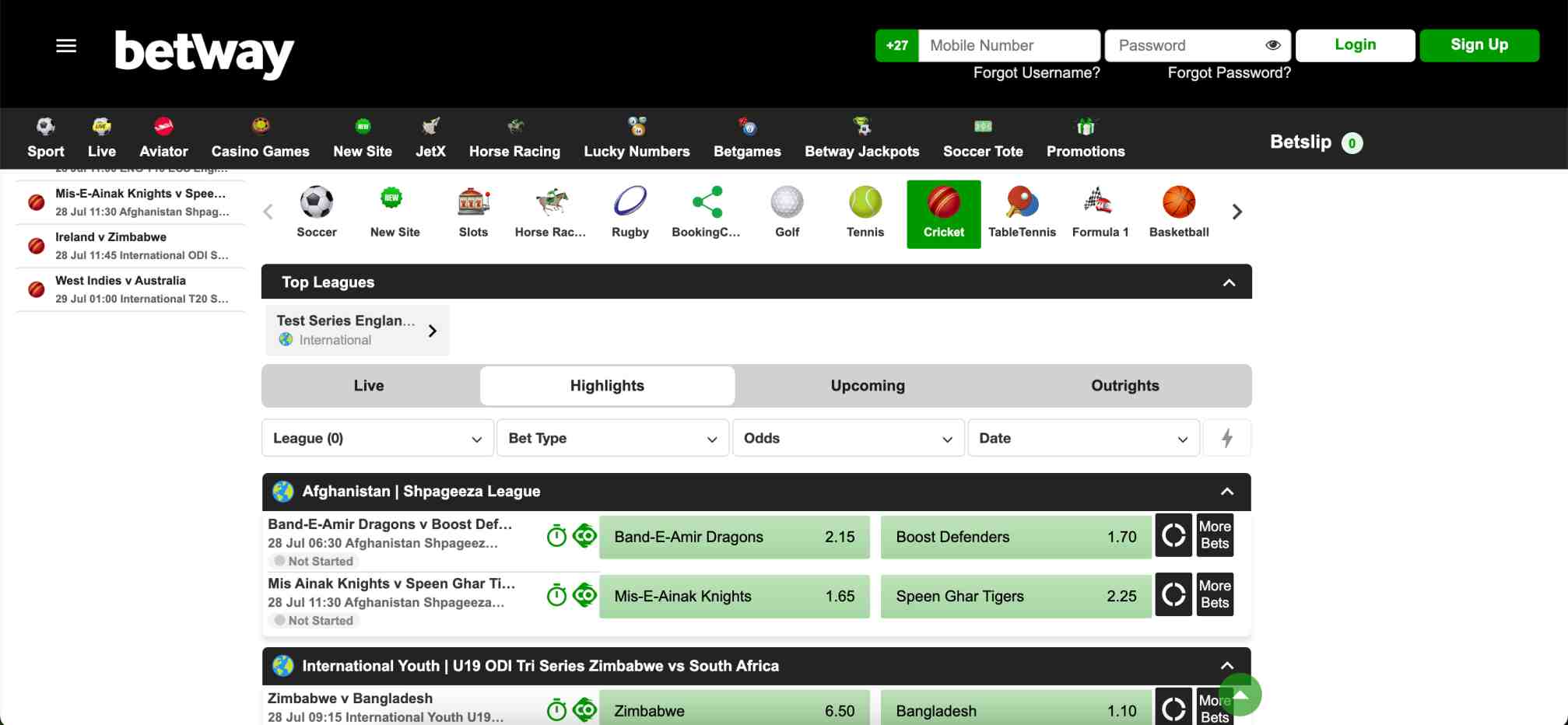Open Live in top navigation

point(102,138)
